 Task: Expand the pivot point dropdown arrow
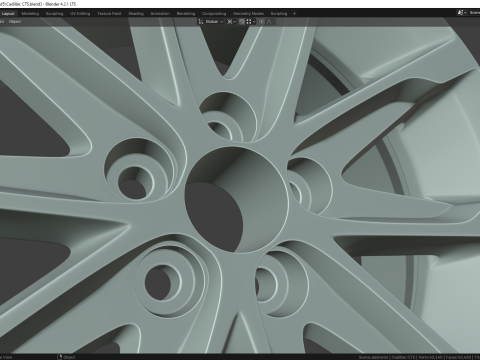[x=234, y=22]
